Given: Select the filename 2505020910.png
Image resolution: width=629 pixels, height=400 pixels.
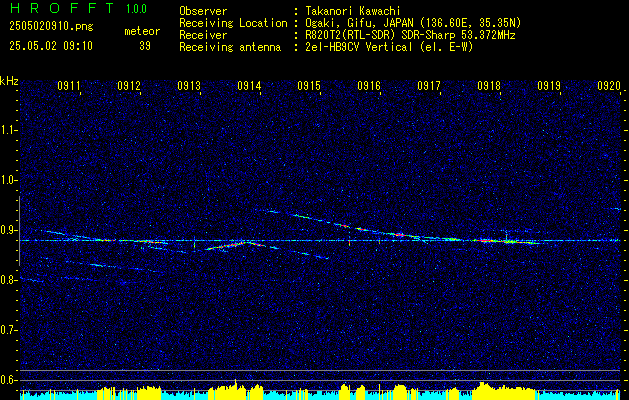Looking at the screenshot, I should click(x=51, y=26).
